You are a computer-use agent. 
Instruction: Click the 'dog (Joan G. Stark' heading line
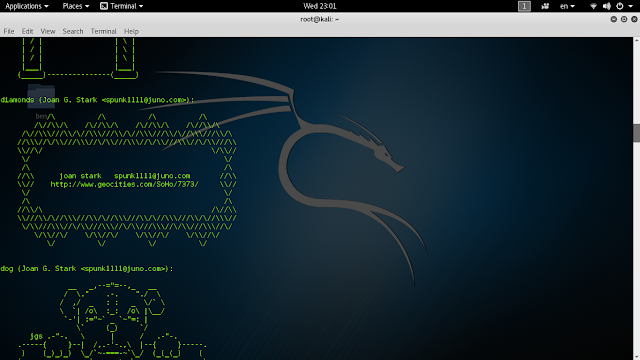[87, 269]
